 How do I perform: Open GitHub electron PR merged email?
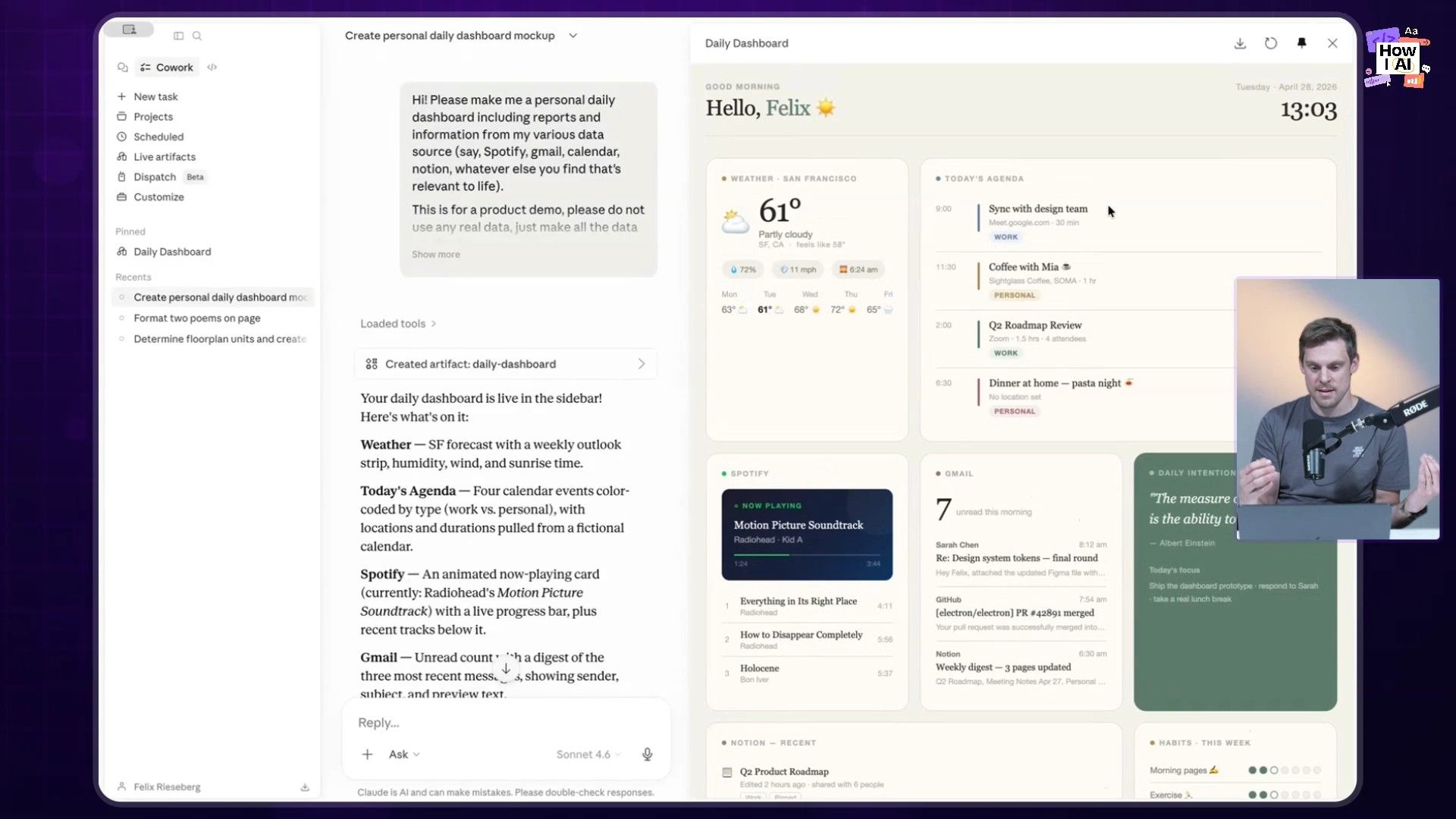(x=1021, y=613)
